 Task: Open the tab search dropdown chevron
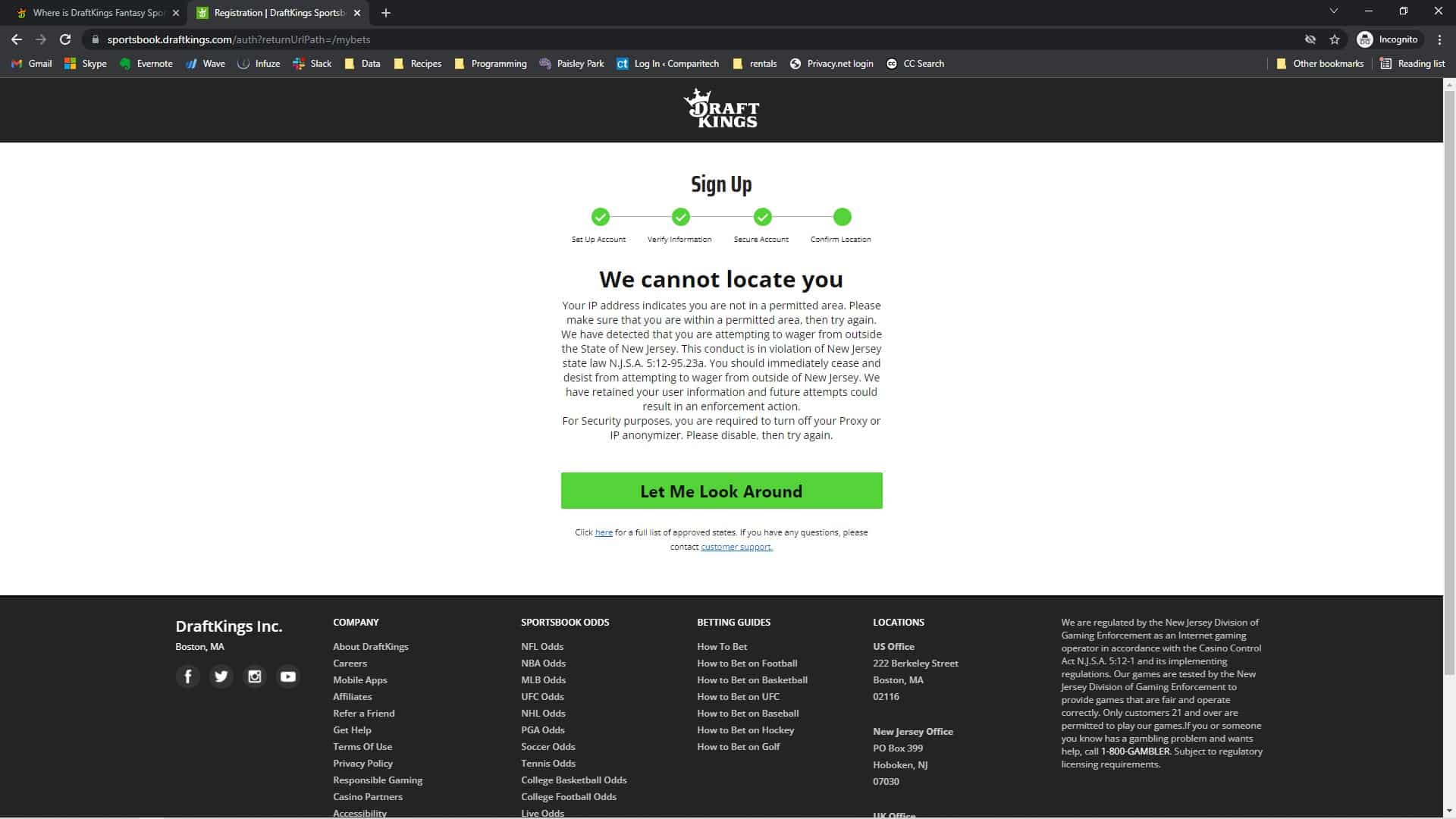pos(1334,11)
